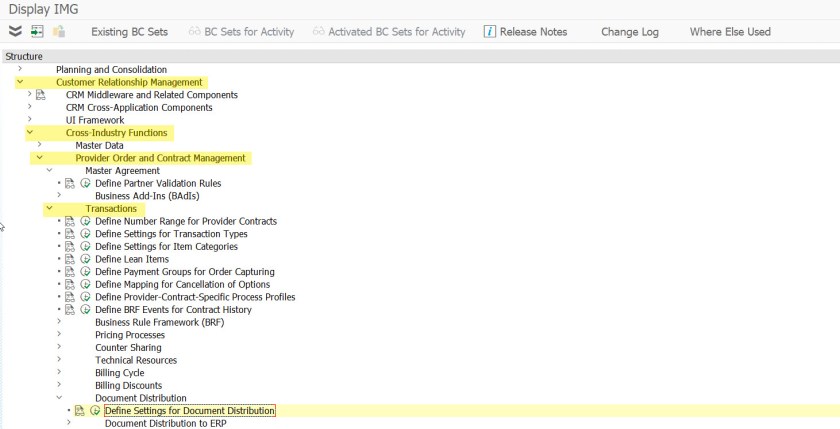Screen dimensions: 840x429
Task: Run Define Settings for Document Distribution execute icon
Action: (95, 411)
